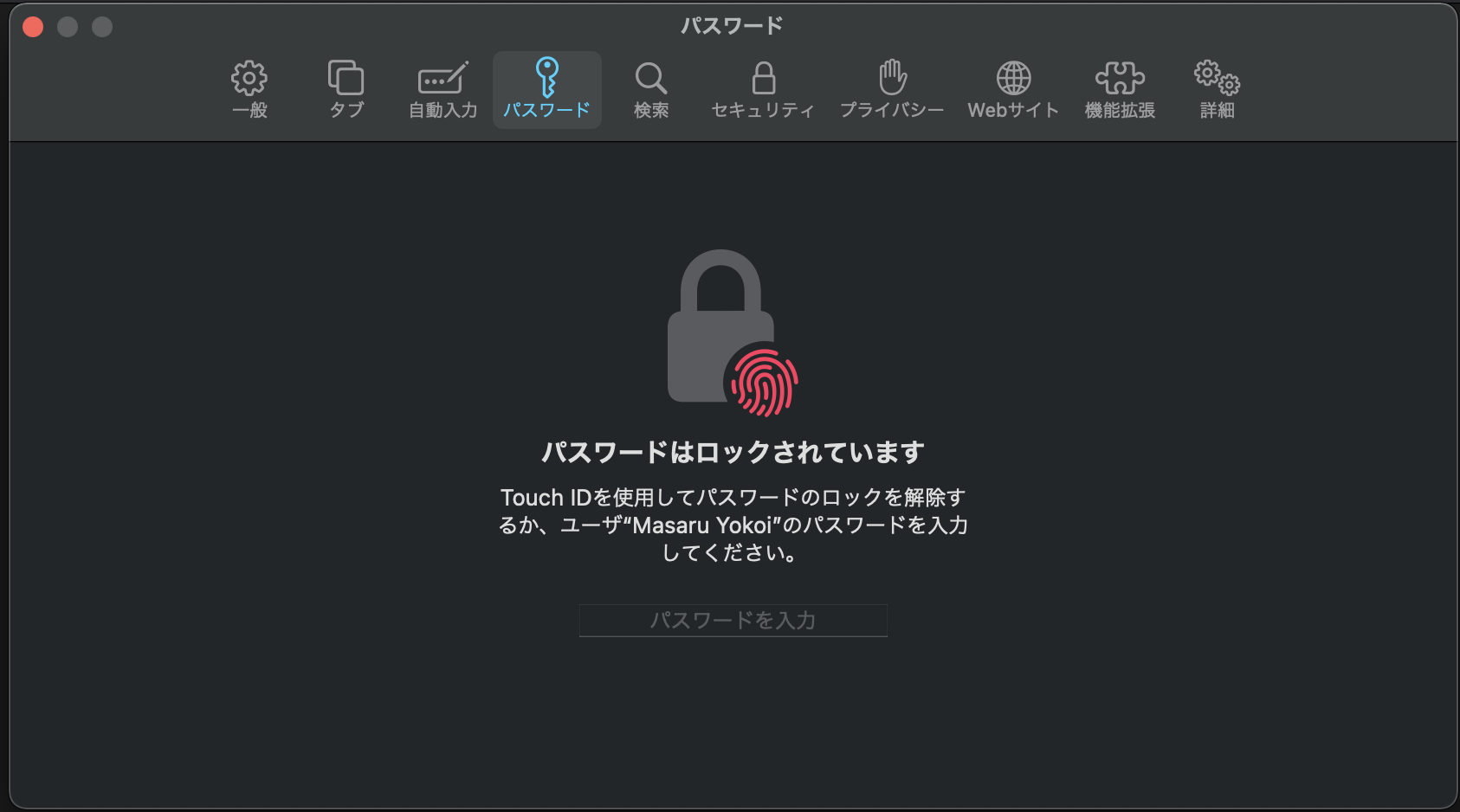Click the パスワードはロックされています heading

[733, 452]
